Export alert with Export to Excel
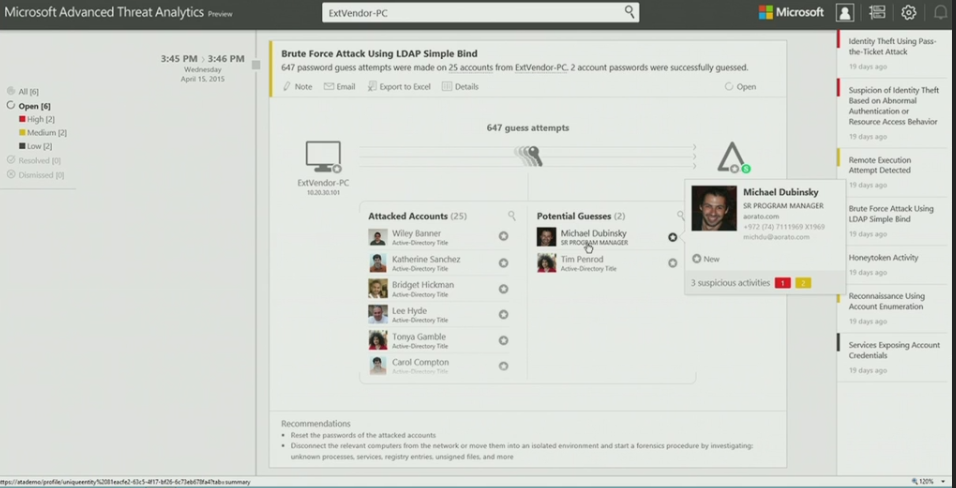956x488 pixels. point(399,87)
